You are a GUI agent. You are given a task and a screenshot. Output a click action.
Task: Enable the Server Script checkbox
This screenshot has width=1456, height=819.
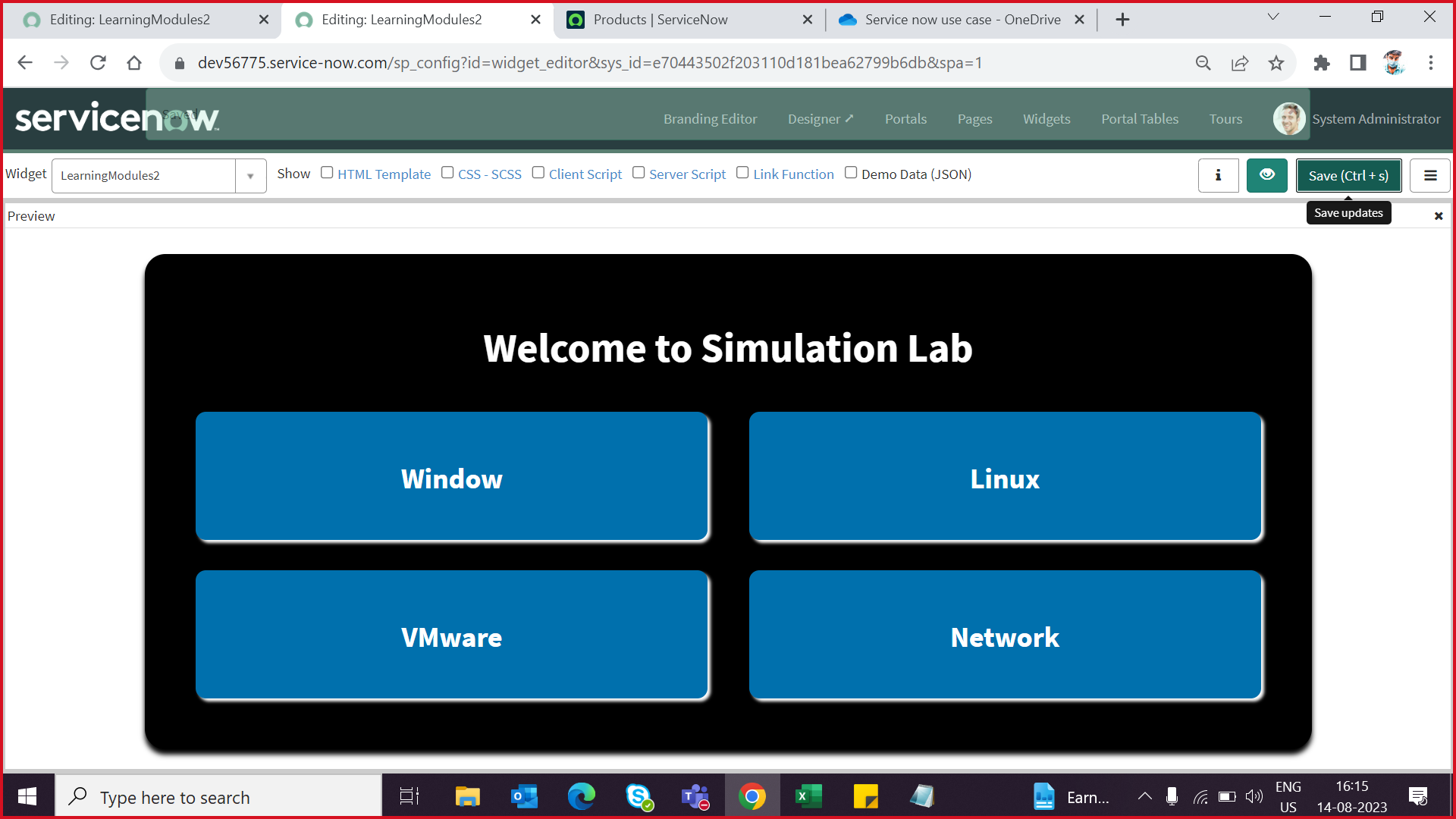tap(639, 172)
